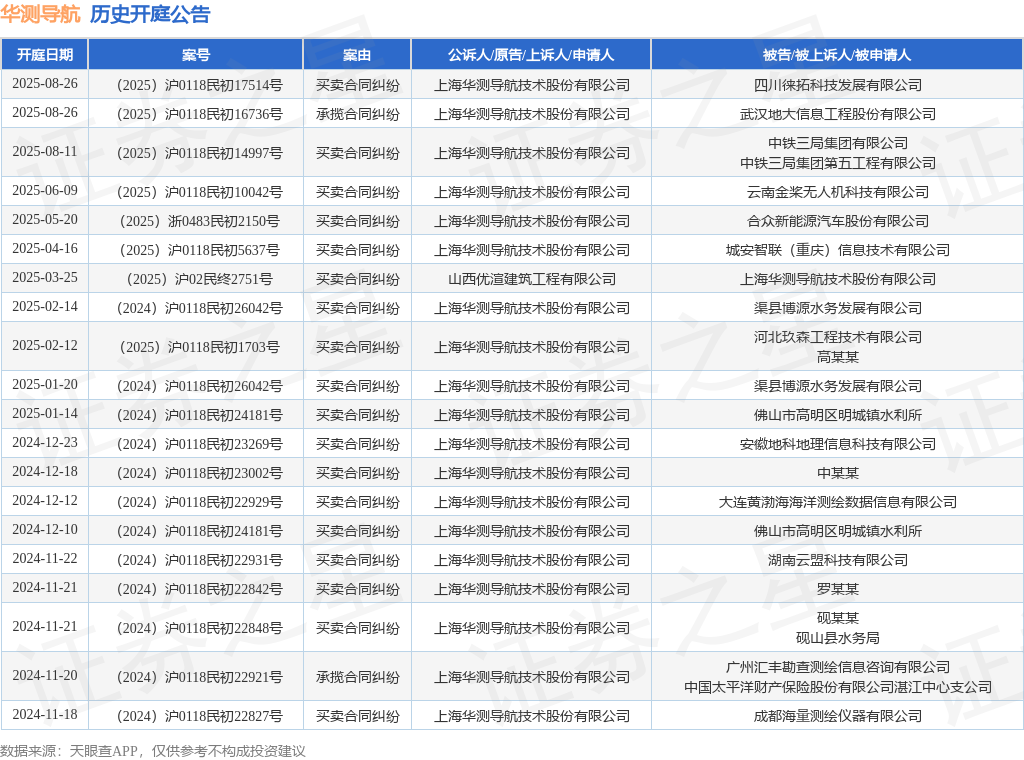This screenshot has width=1024, height=760.
Task: Click case number (2025)沪0118民初17514号
Action: 199,85
